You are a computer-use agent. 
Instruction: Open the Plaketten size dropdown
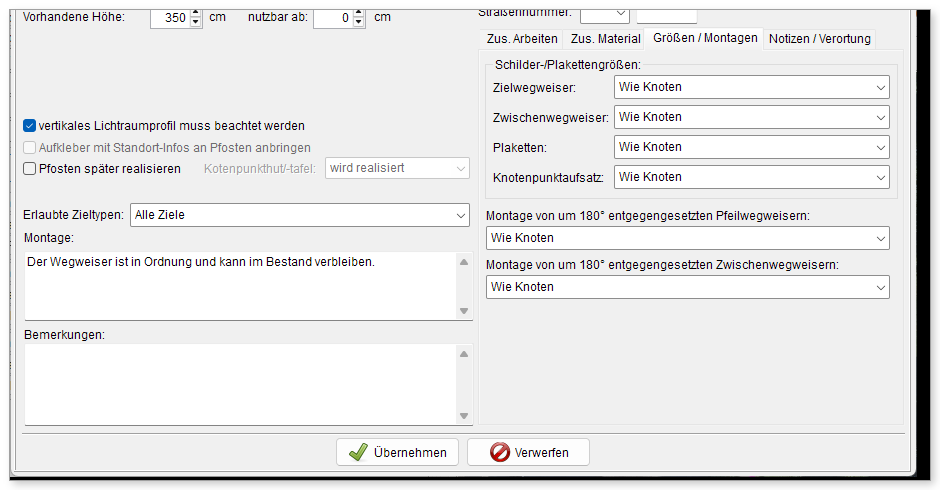pos(752,147)
